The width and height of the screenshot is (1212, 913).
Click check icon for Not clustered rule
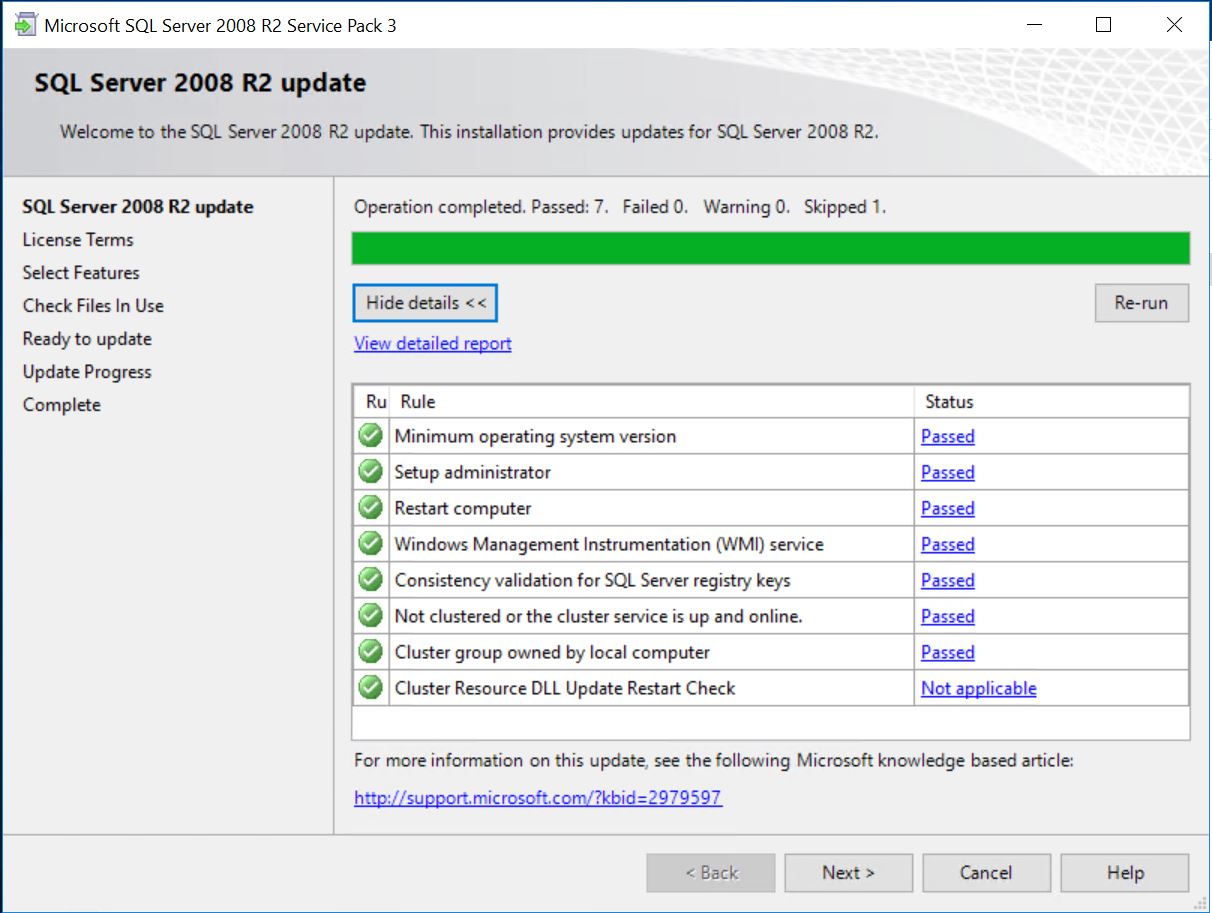pos(371,616)
